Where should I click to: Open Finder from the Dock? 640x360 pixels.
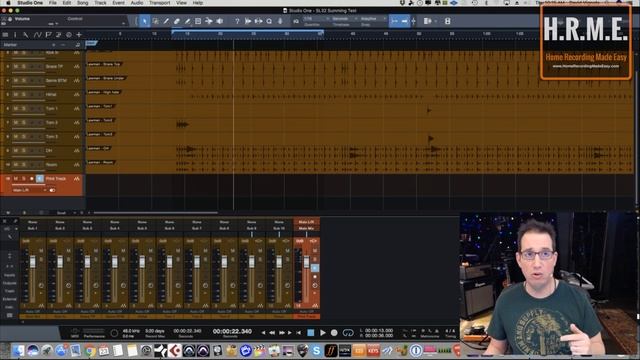pyautogui.click(x=18, y=350)
